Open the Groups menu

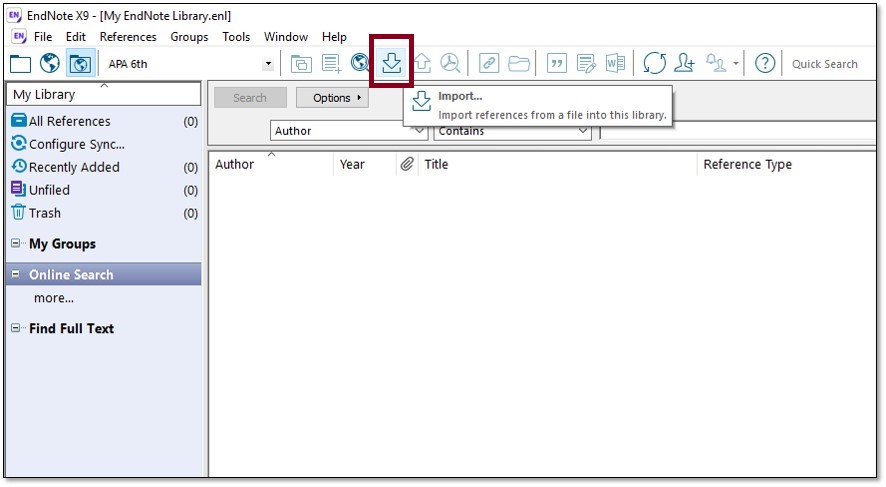click(189, 37)
